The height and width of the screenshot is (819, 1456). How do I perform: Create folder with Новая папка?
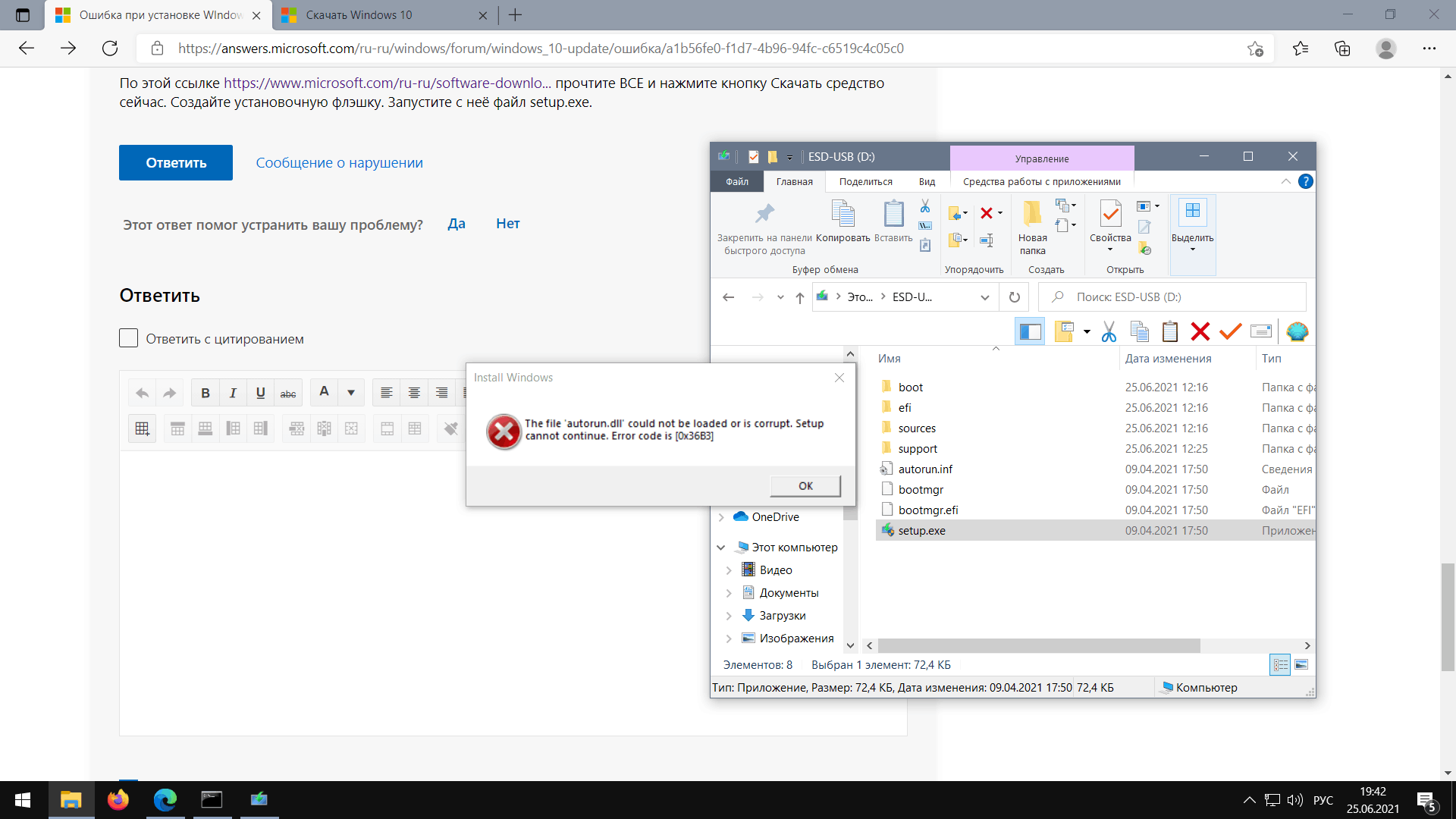coord(1032,227)
